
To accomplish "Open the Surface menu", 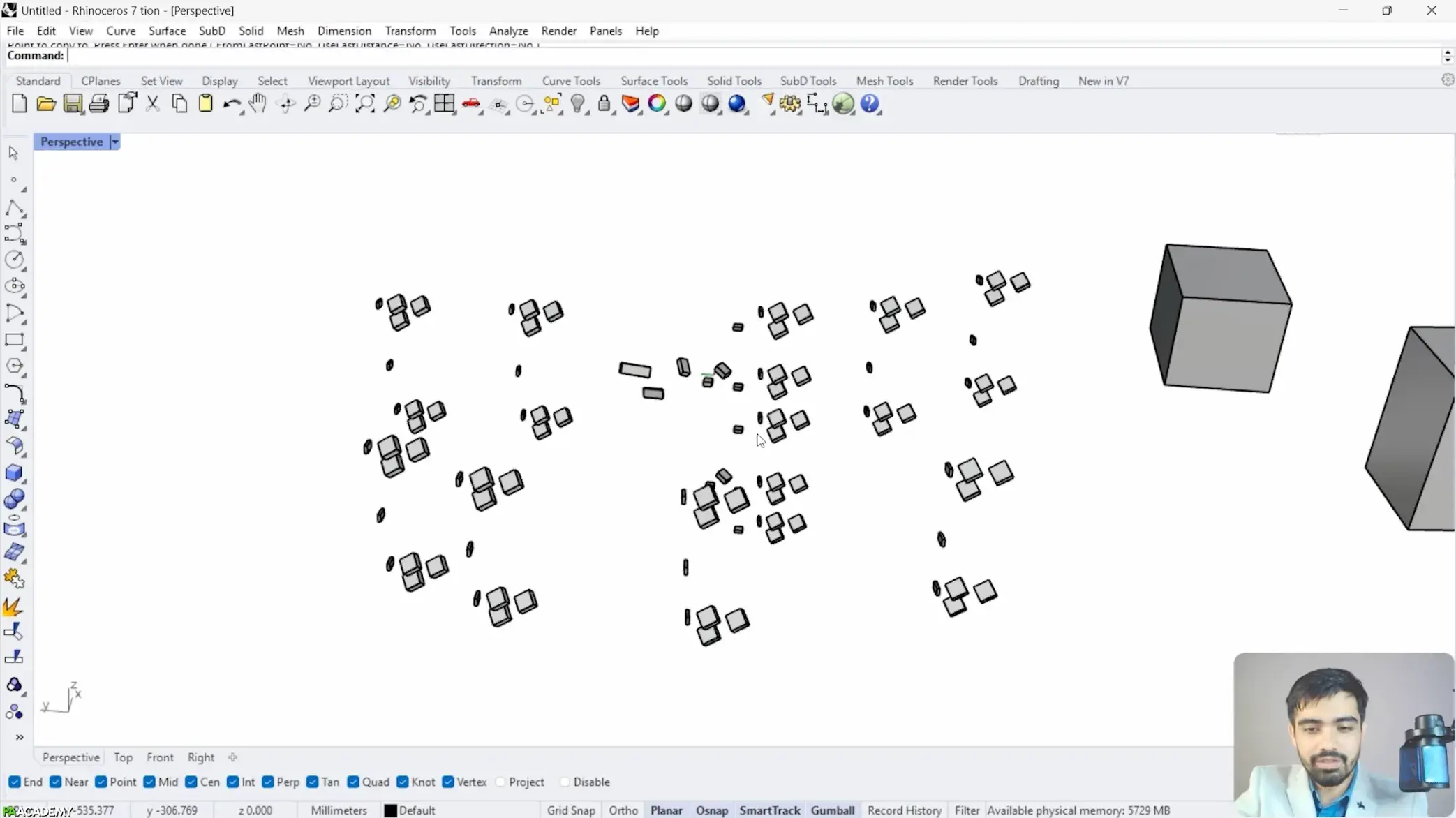I will pyautogui.click(x=167, y=31).
